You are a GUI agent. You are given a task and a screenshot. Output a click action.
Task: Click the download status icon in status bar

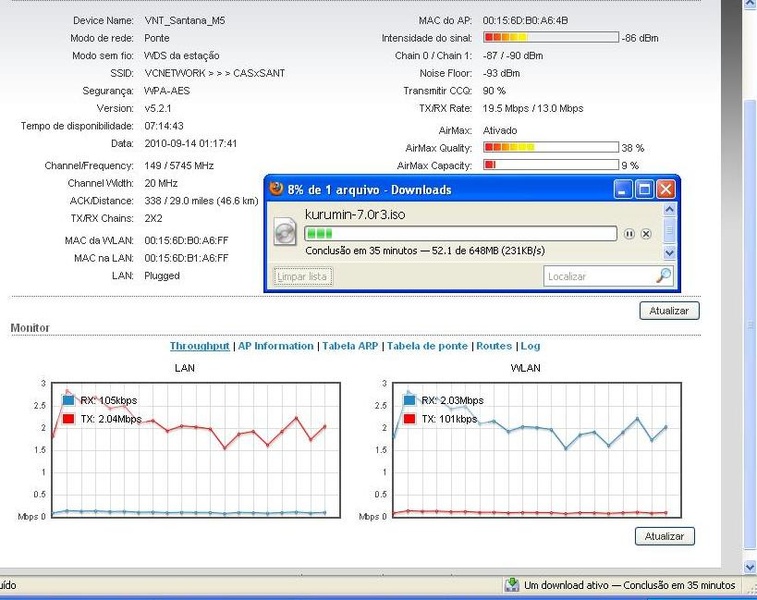pos(512,585)
